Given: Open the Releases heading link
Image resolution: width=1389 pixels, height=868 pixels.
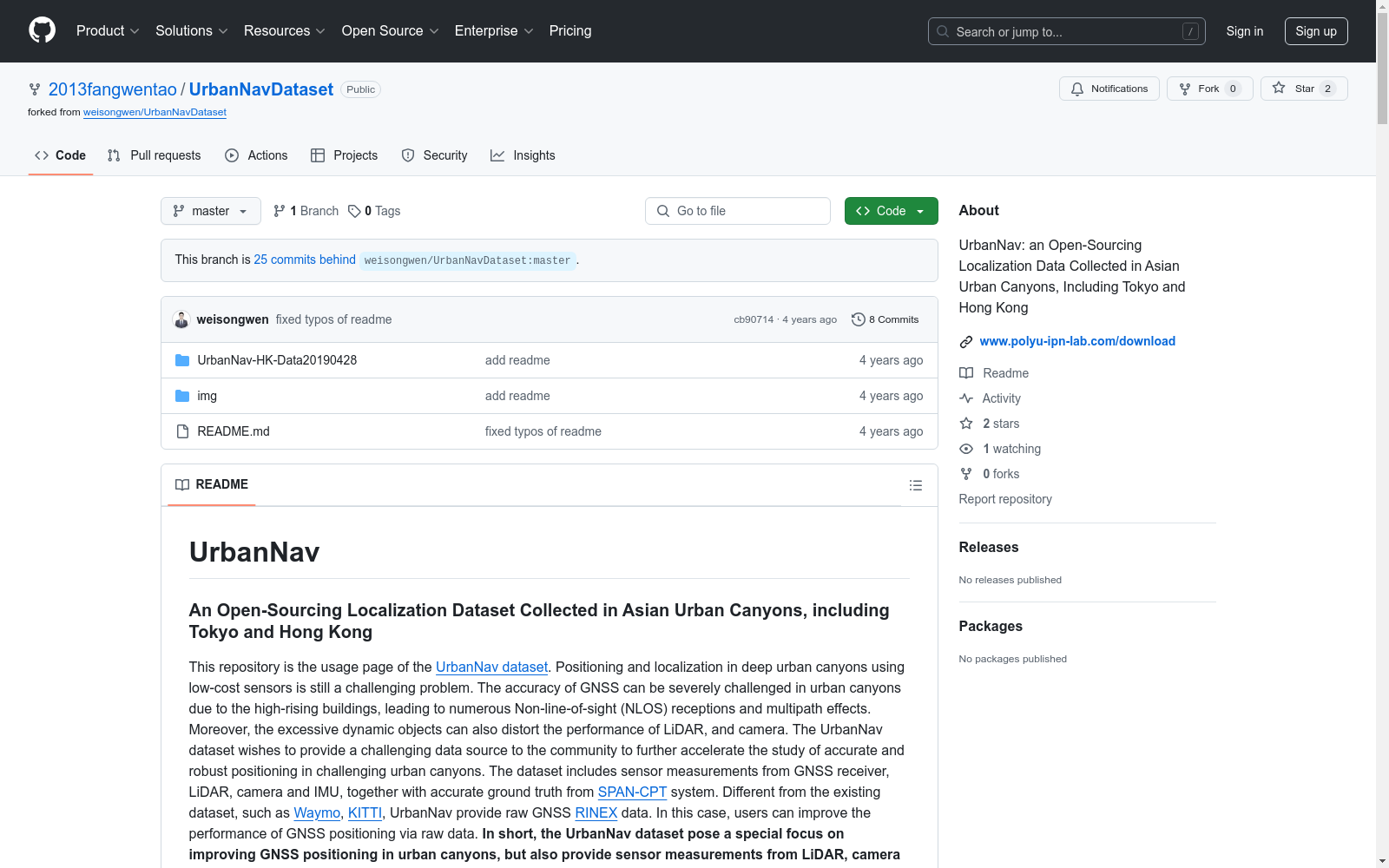Looking at the screenshot, I should [989, 547].
